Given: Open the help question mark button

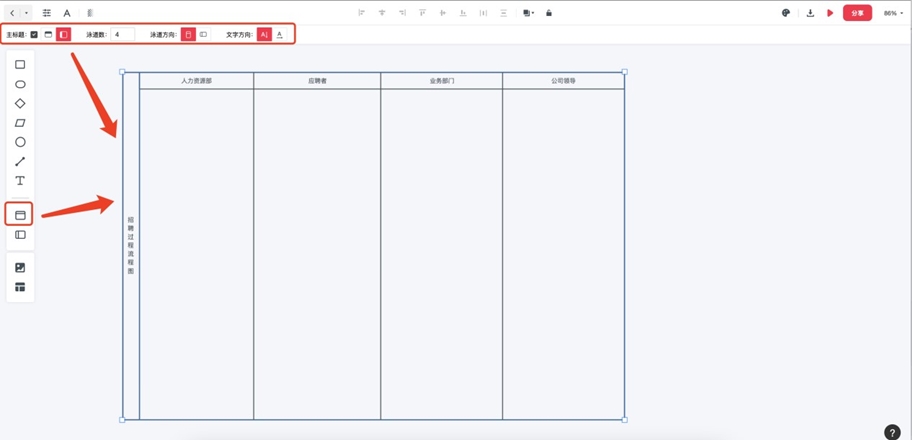Looking at the screenshot, I should point(893,432).
